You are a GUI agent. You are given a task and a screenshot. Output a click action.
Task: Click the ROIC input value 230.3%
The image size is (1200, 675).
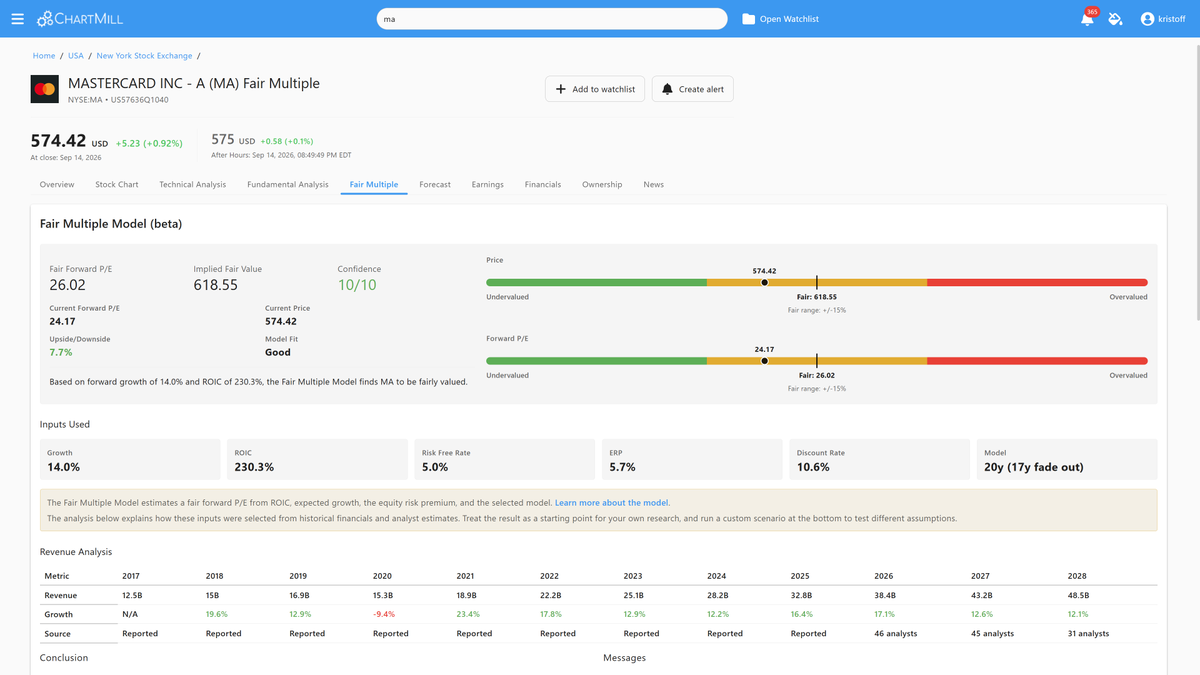tap(254, 467)
